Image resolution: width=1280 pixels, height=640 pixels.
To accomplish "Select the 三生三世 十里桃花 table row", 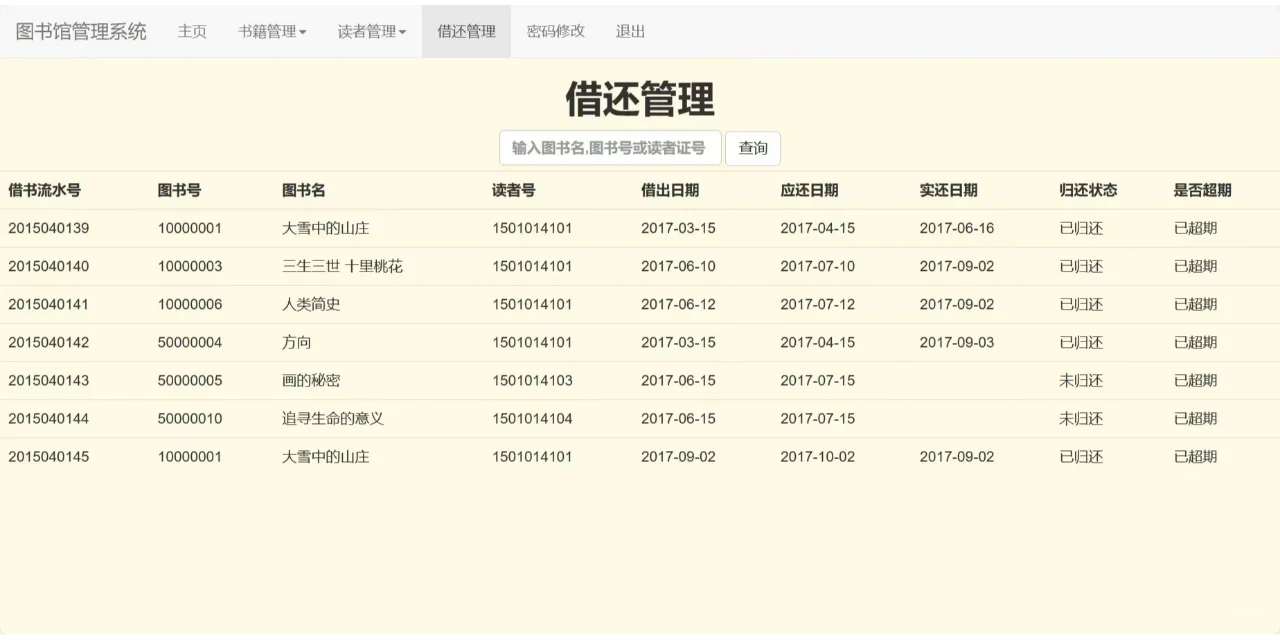I will click(x=344, y=266).
